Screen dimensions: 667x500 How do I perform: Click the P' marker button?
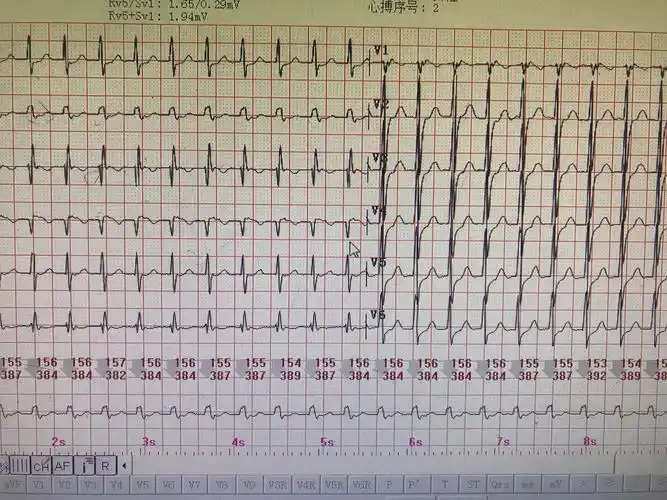(x=414, y=485)
